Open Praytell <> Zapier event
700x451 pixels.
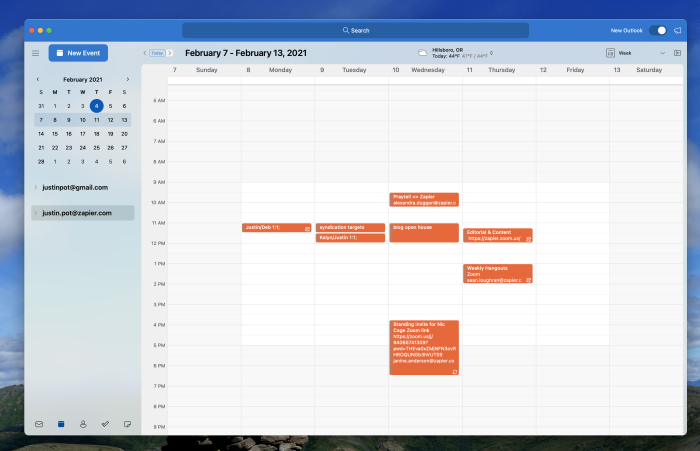coord(424,200)
